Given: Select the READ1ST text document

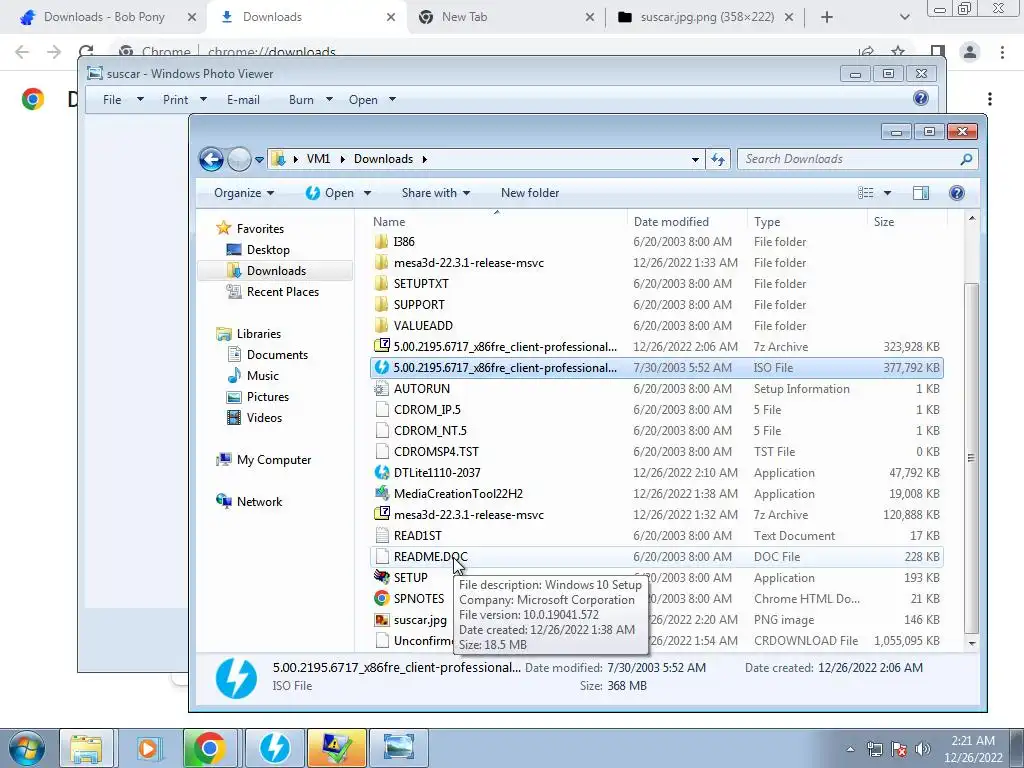Looking at the screenshot, I should tap(656, 536).
